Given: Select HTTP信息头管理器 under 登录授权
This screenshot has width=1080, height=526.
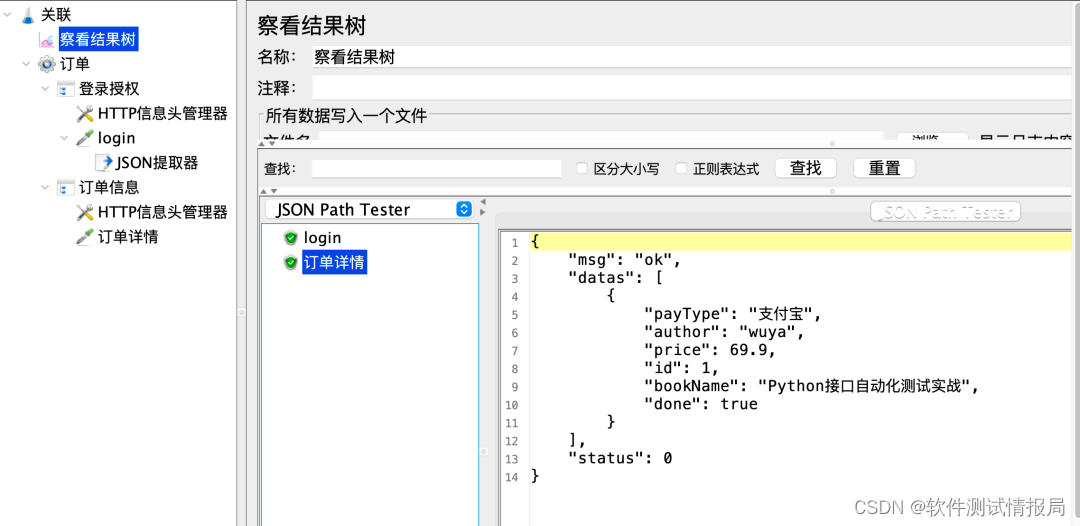Looking at the screenshot, I should [163, 114].
